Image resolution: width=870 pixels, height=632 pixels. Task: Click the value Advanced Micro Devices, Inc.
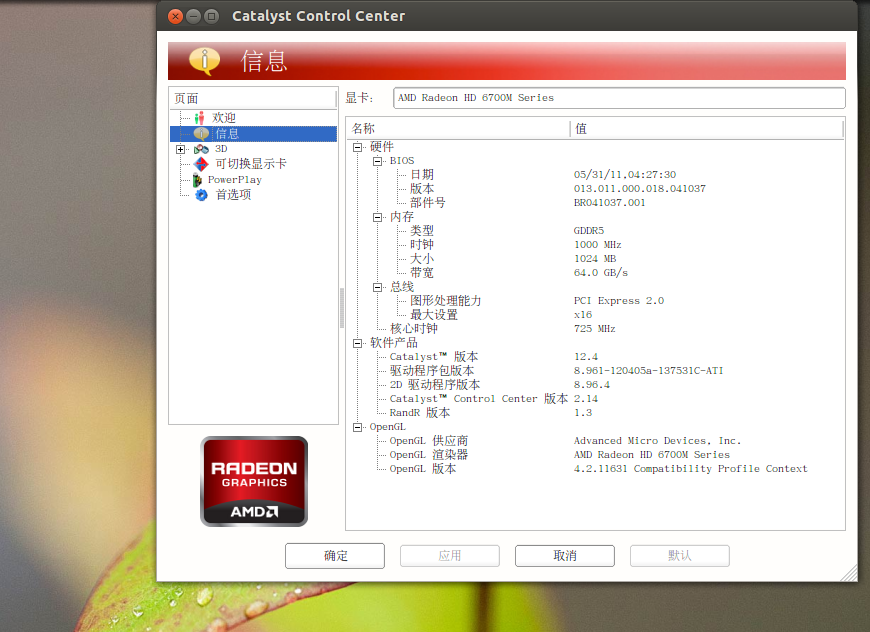click(657, 441)
